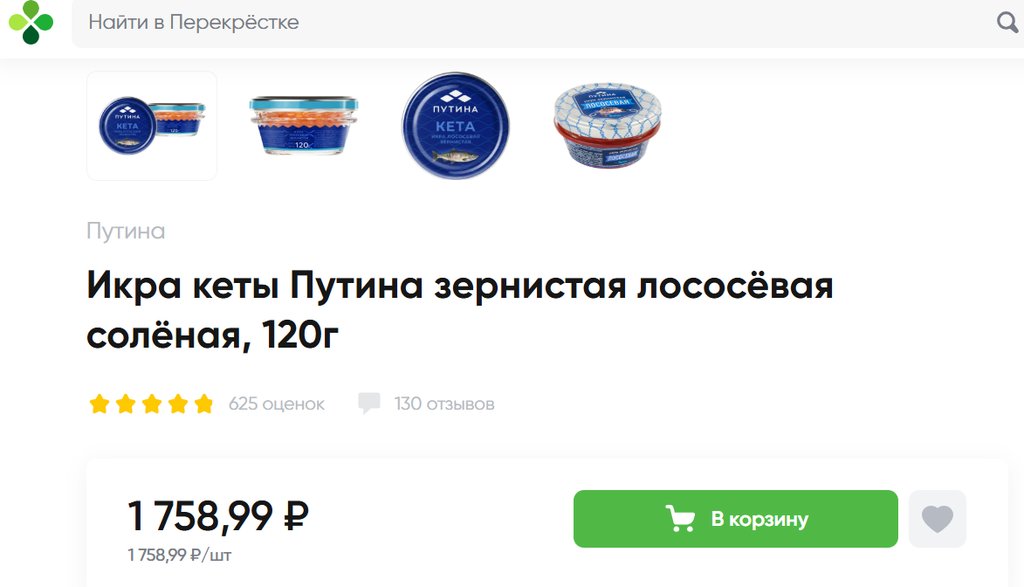Click the second rating star

click(125, 404)
